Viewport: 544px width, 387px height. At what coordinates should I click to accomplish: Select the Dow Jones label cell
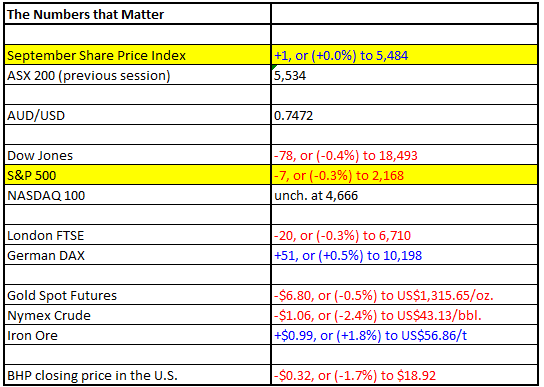click(137, 155)
